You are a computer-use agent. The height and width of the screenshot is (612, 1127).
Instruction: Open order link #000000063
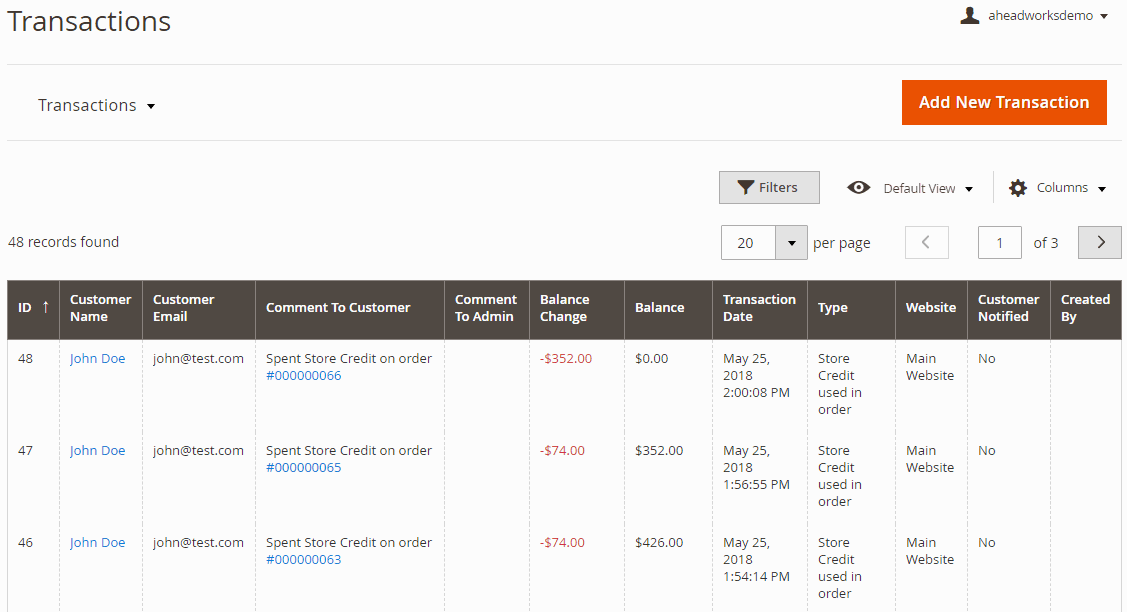303,560
